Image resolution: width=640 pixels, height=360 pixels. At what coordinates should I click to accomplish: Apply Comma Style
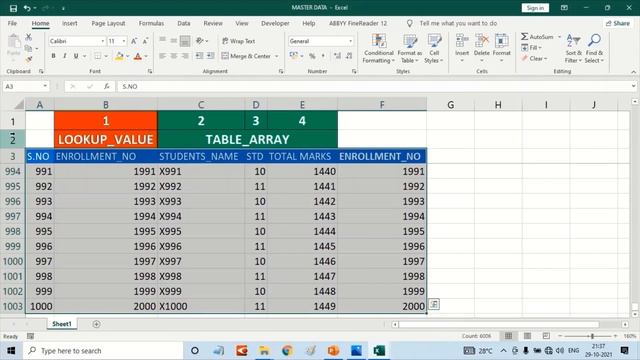coord(323,56)
